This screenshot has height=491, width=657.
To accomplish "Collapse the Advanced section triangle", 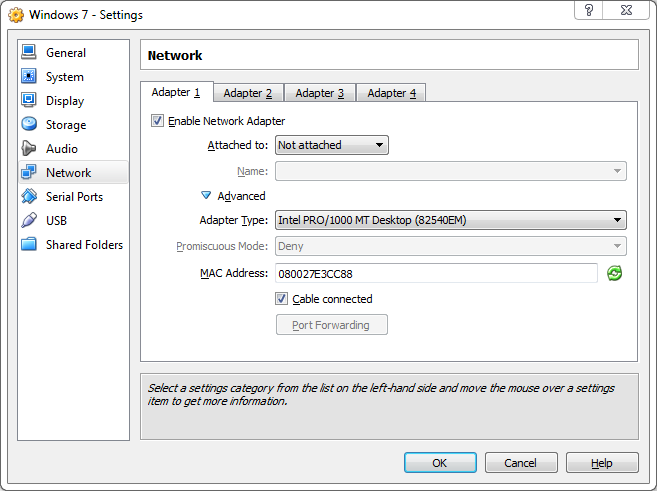I will (x=207, y=196).
